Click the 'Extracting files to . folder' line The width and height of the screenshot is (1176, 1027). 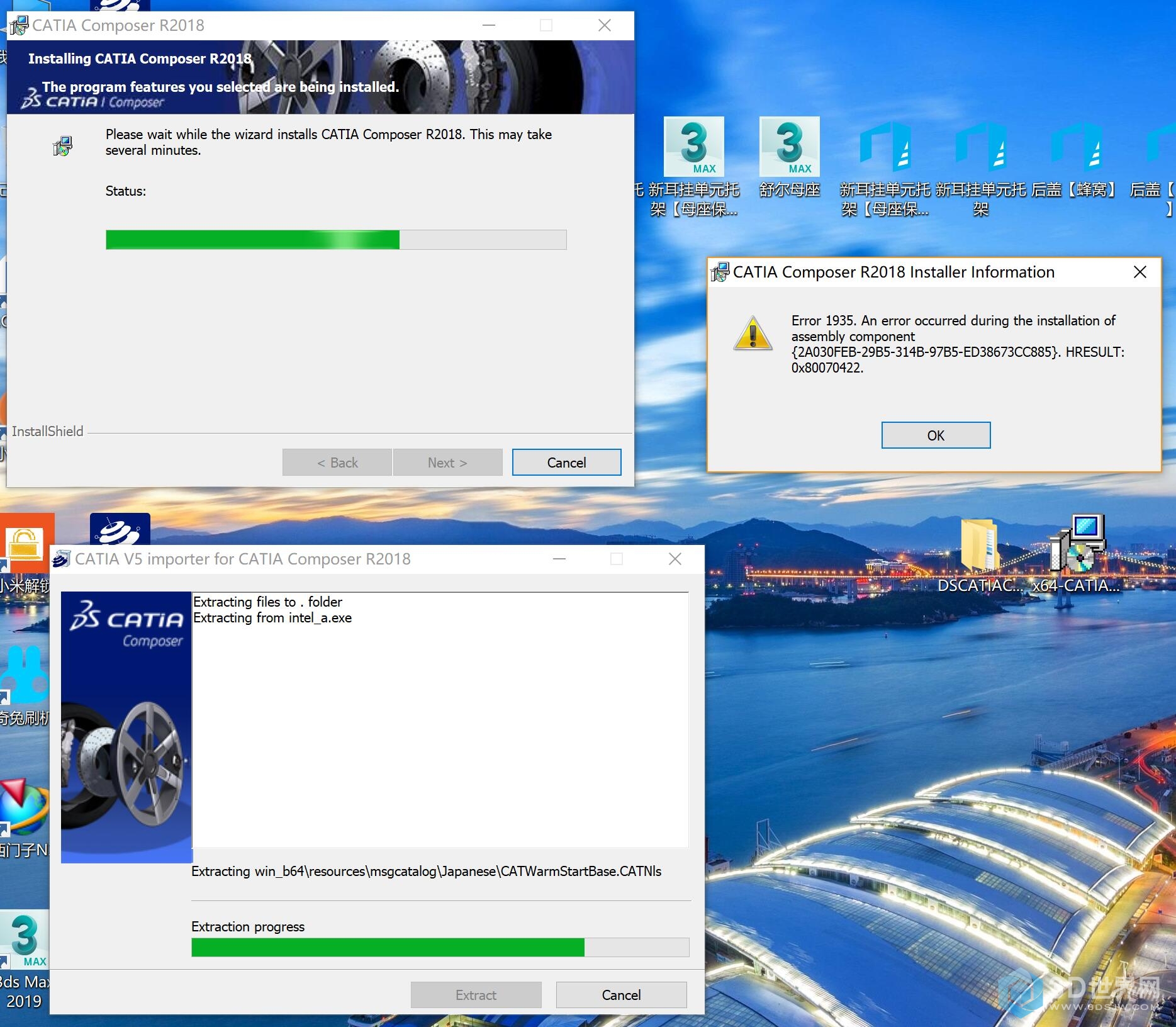[267, 602]
